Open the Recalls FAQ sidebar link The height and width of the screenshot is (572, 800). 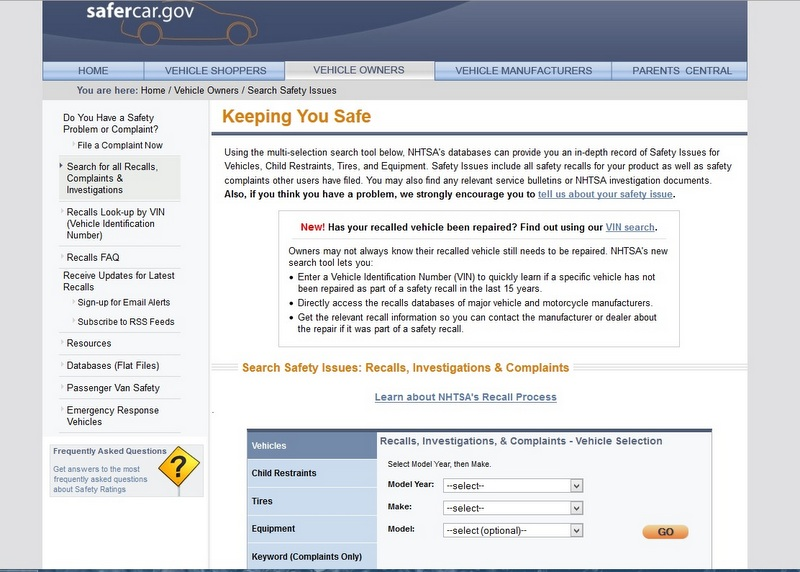point(93,257)
